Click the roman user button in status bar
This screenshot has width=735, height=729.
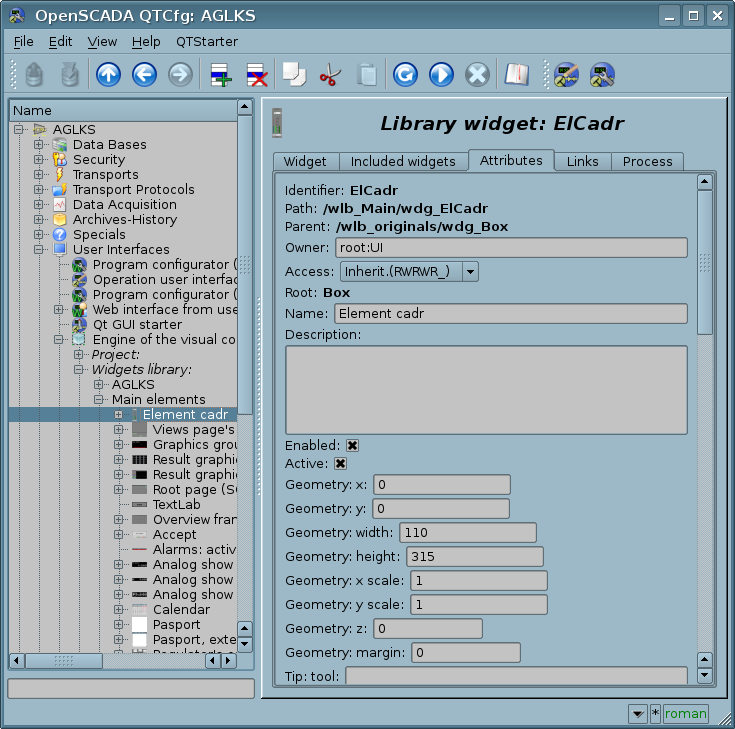coord(685,713)
